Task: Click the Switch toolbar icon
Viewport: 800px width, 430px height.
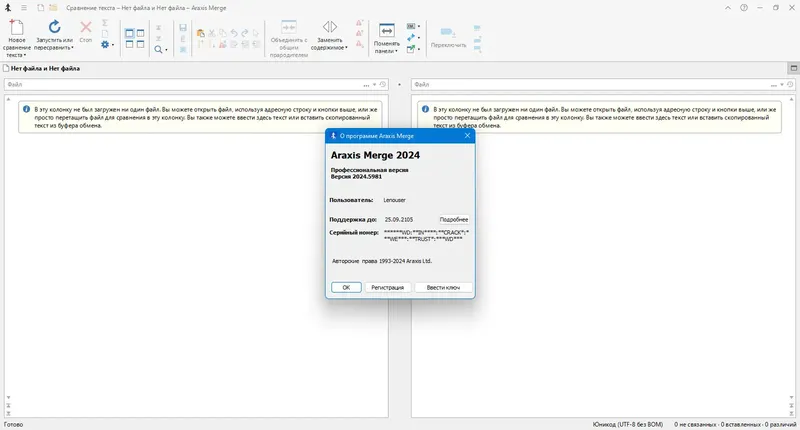Action: coord(447,33)
